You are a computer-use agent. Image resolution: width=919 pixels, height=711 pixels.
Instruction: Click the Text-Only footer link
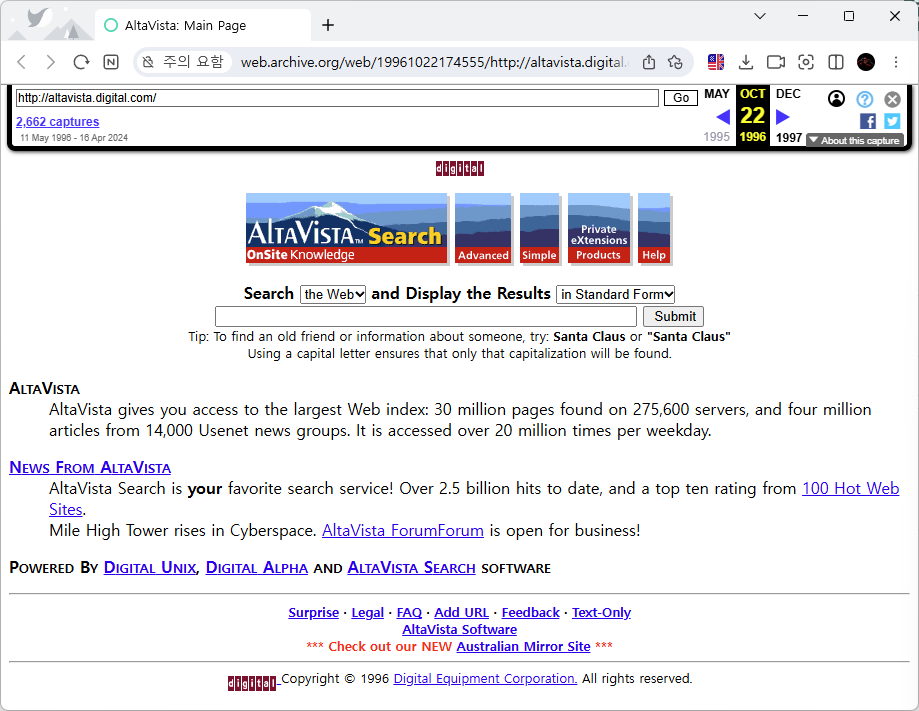601,613
